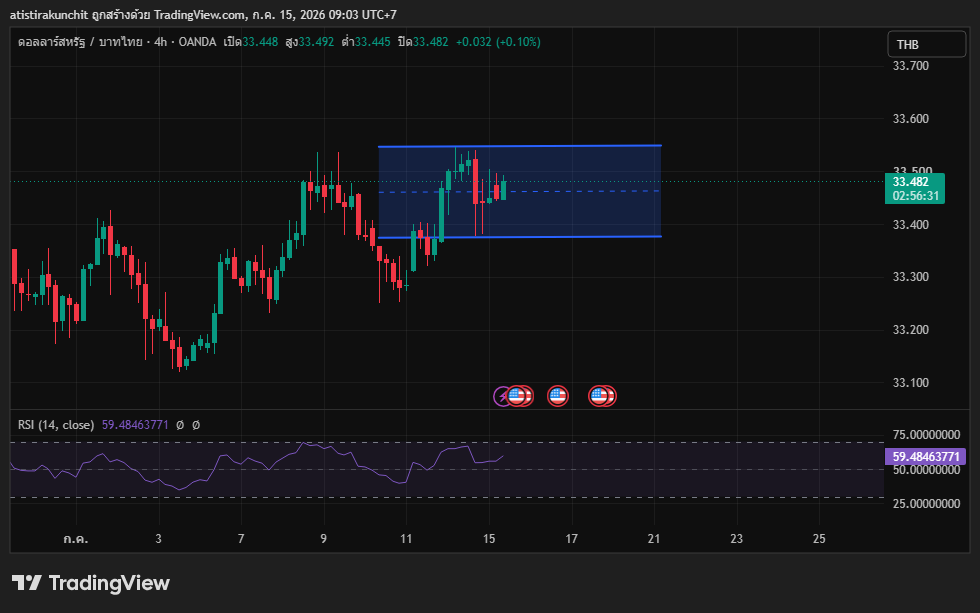Click the date label 15 on time axis

click(489, 539)
